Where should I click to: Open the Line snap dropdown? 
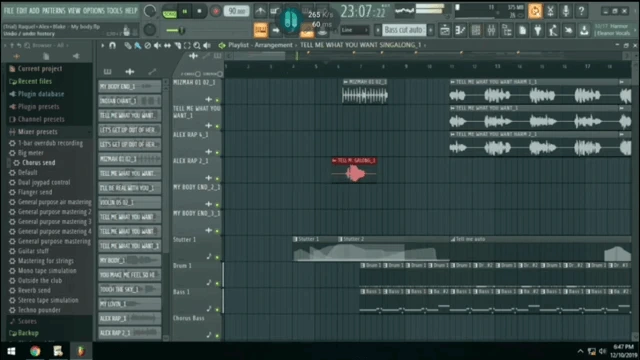pos(354,30)
